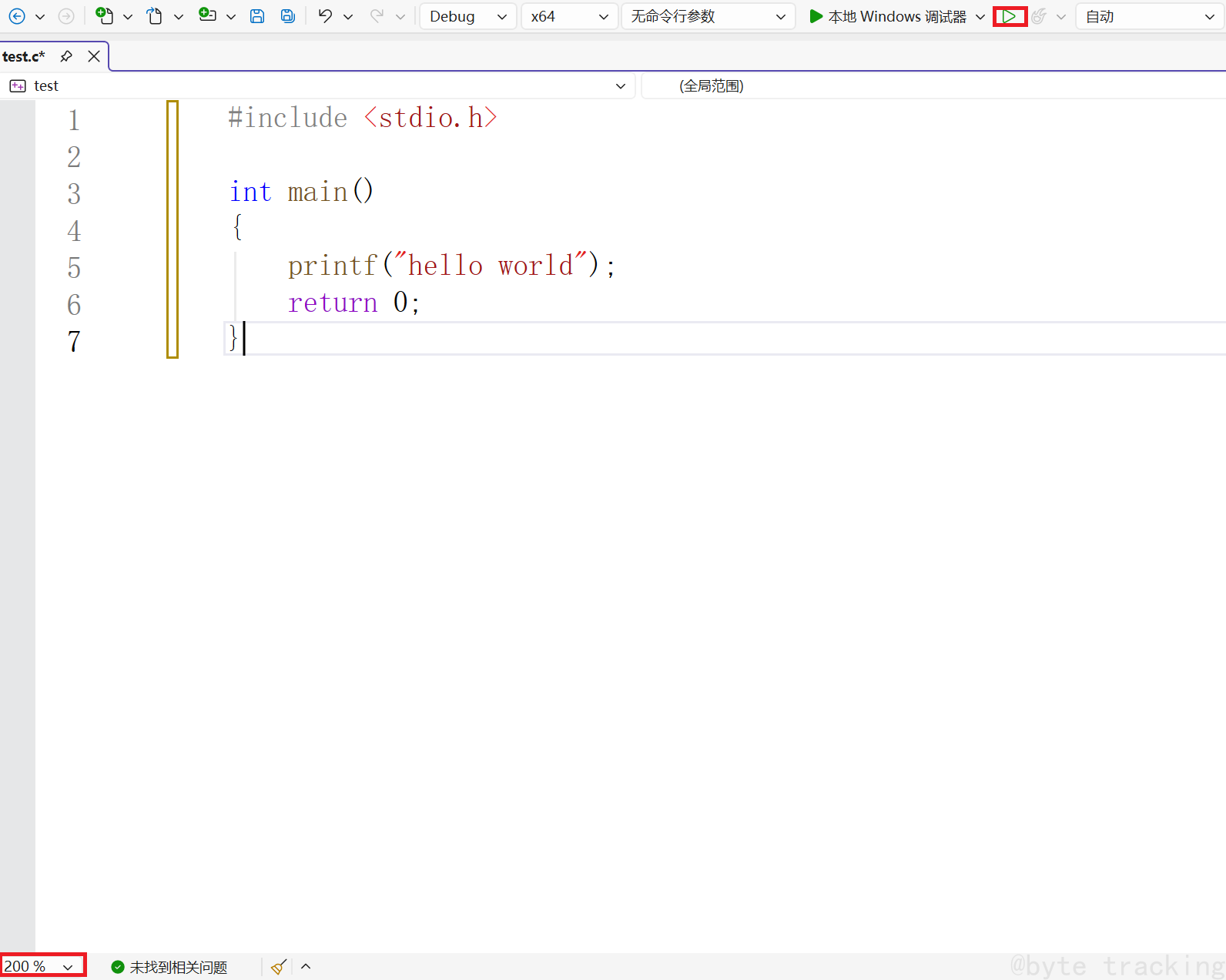Click the "hello world" string literal
Screen dimensions: 1226x980
[491, 266]
